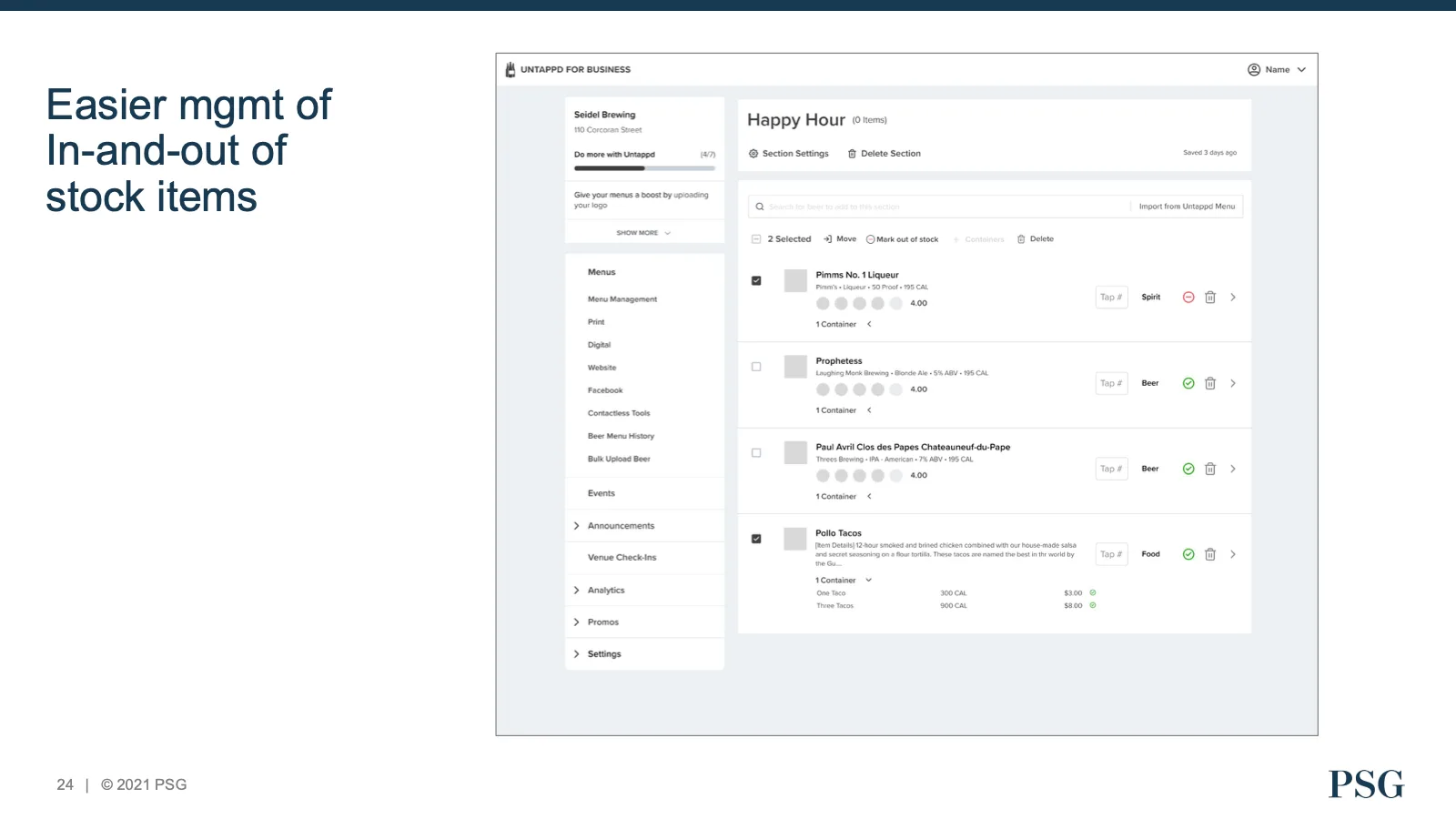This screenshot has width=1456, height=819.
Task: Toggle in-stock icon for Pollo Tacos
Action: click(x=1188, y=554)
